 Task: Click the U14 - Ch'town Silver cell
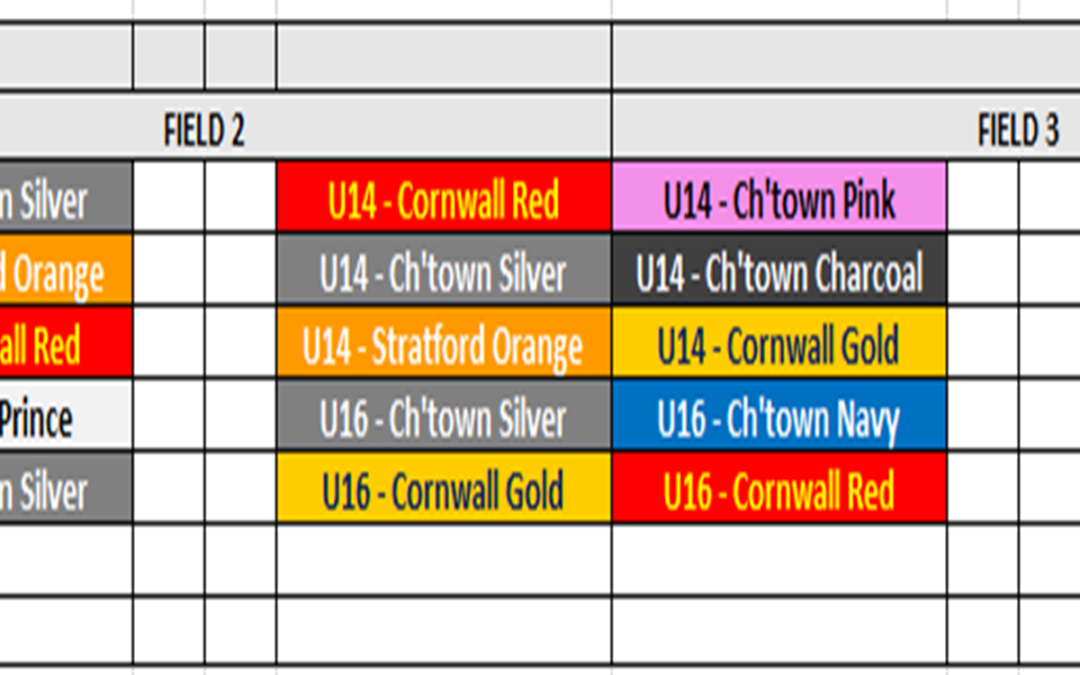(x=444, y=269)
